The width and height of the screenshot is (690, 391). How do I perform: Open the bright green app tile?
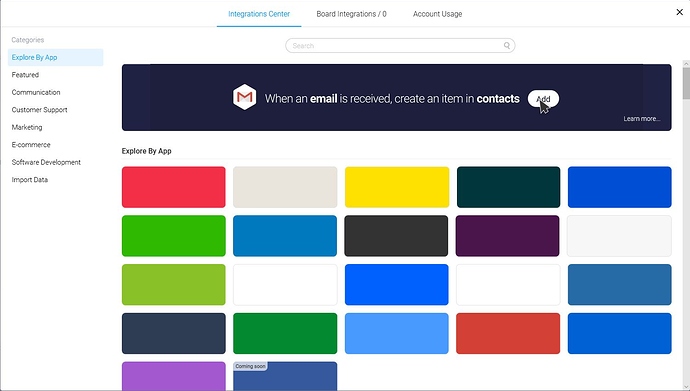click(x=174, y=236)
